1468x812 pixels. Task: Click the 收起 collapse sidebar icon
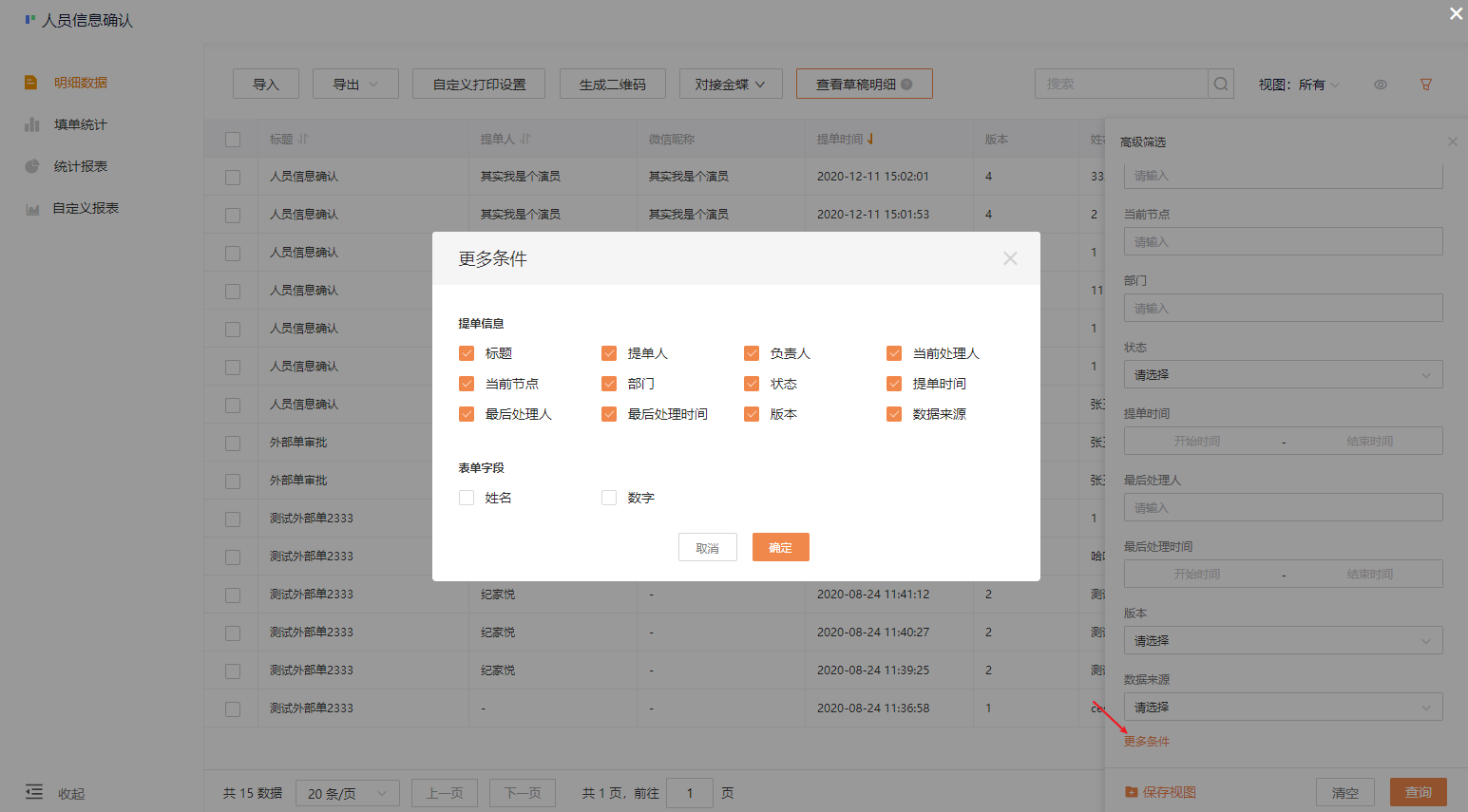pos(34,792)
